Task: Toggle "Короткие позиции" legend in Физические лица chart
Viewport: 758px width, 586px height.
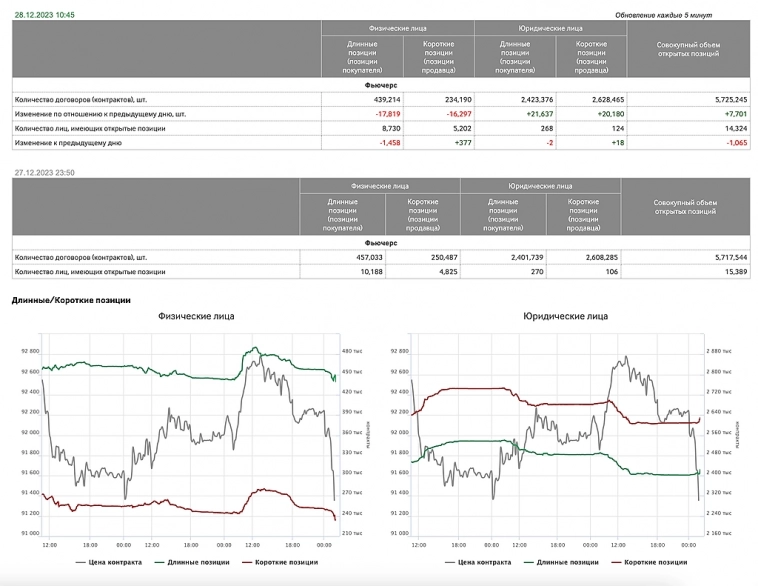Action: (x=269, y=562)
